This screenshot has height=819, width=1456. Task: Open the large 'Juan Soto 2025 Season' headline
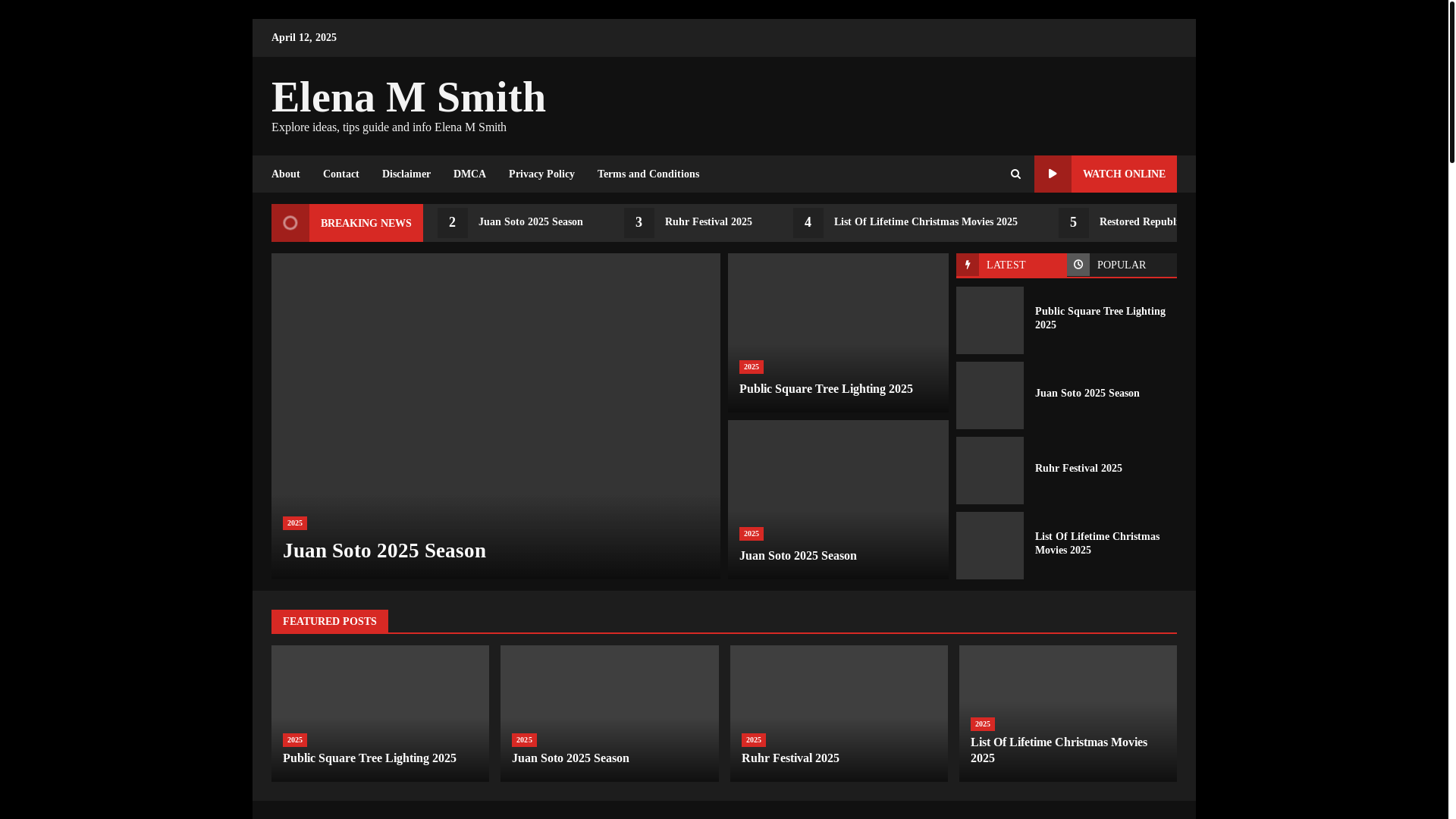click(384, 551)
